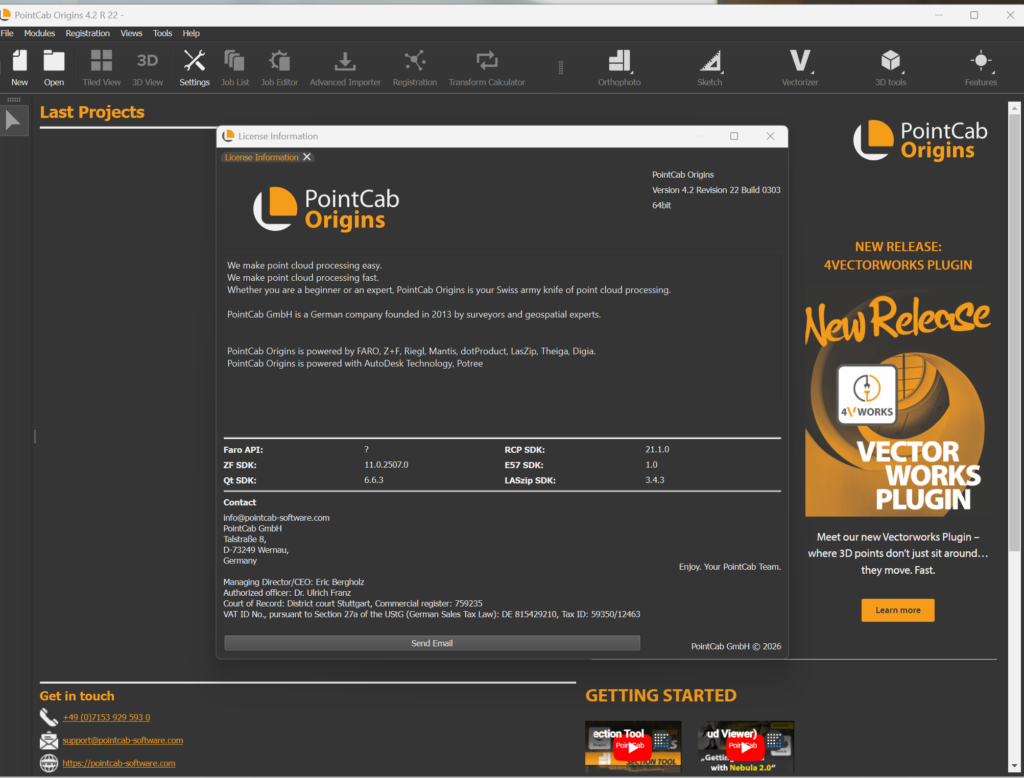Click the Send Email button
Screen dimensions: 1024x778
(432, 643)
